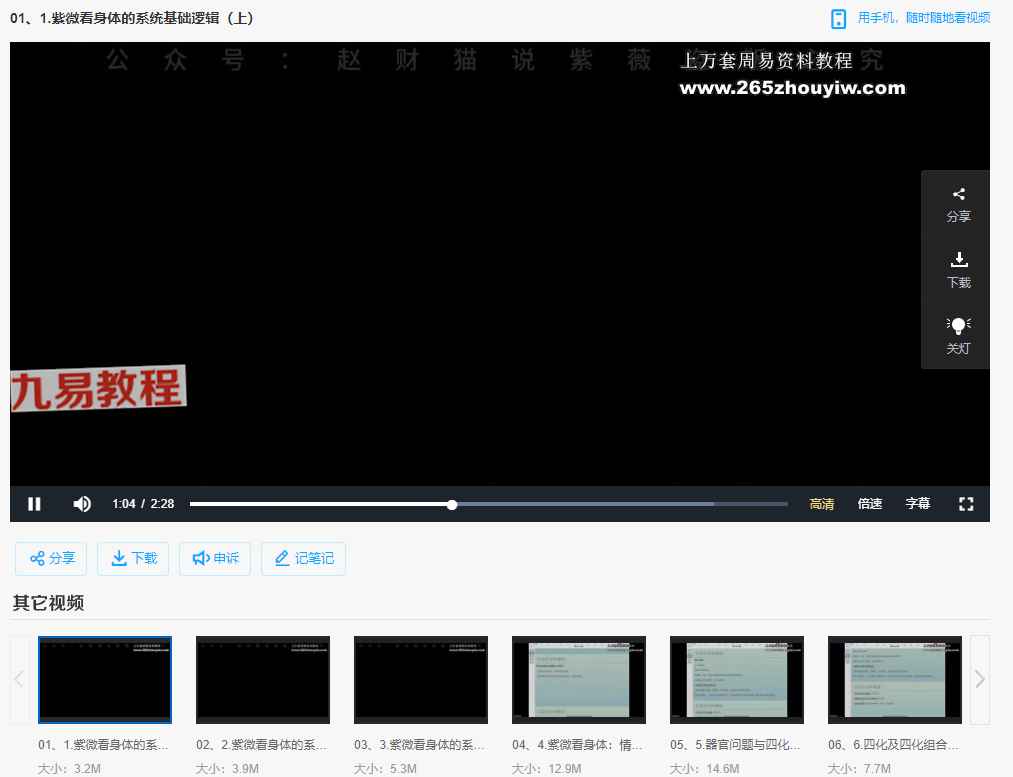
Task: Click the share icon in side panel
Action: 958,204
